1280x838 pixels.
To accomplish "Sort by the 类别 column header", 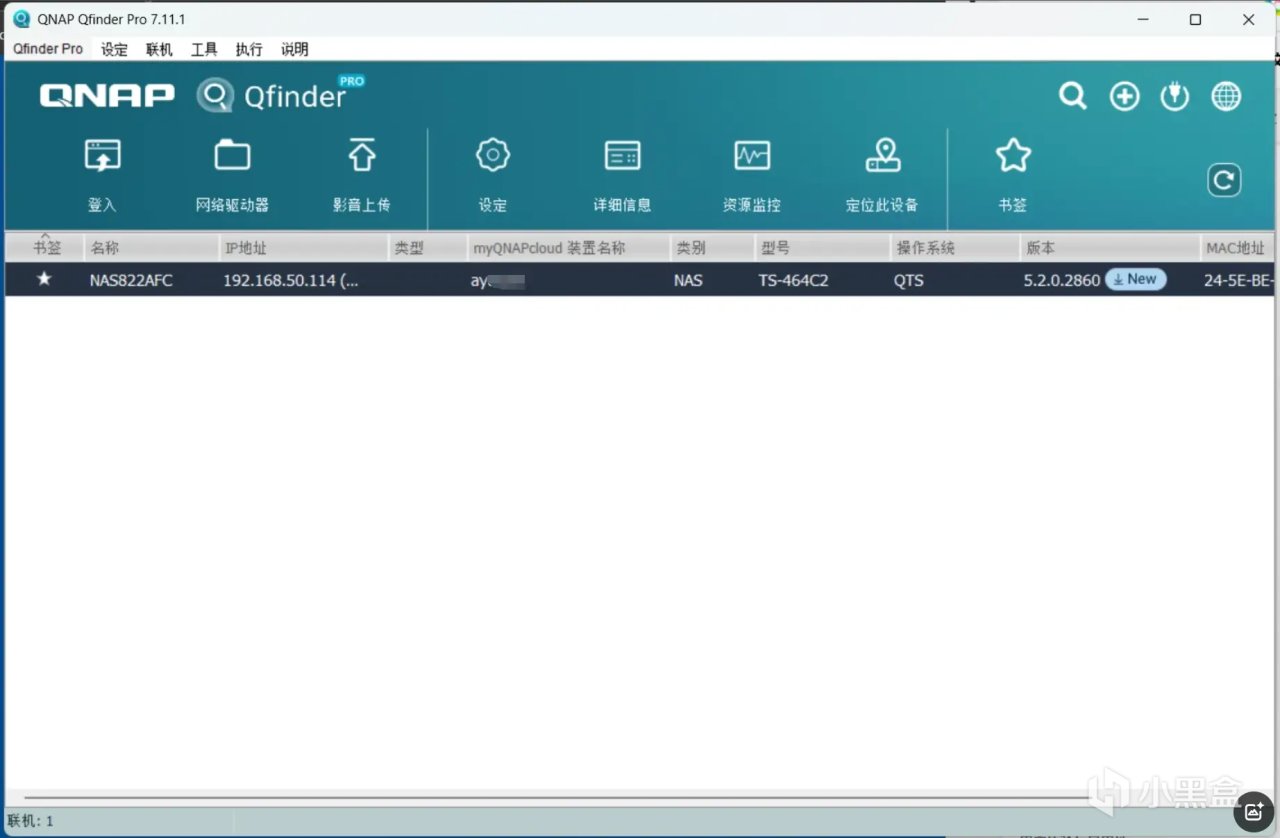I will tap(712, 248).
